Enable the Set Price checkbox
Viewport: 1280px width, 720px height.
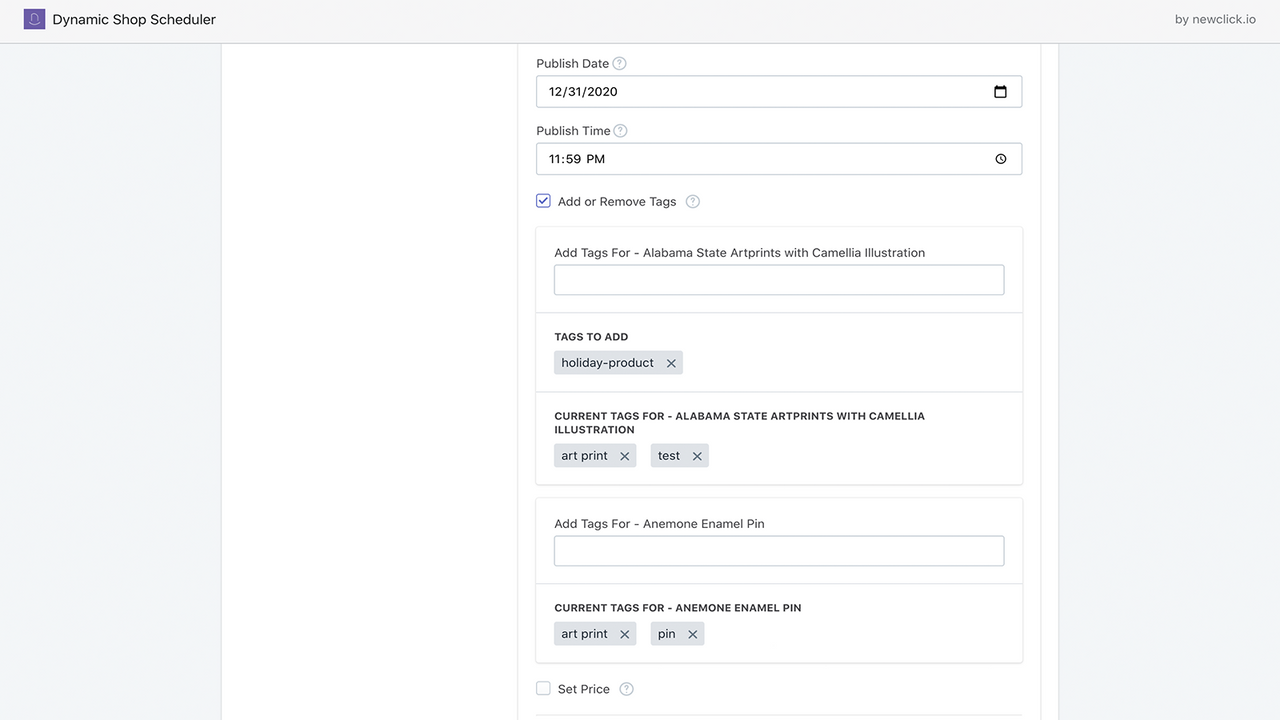(x=543, y=688)
